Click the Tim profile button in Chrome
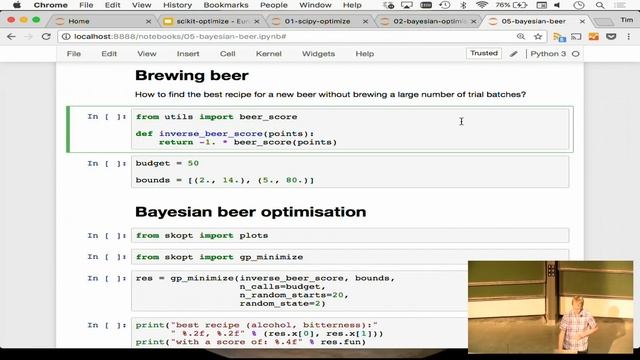Viewport: 640px width, 360px height. pos(627,20)
